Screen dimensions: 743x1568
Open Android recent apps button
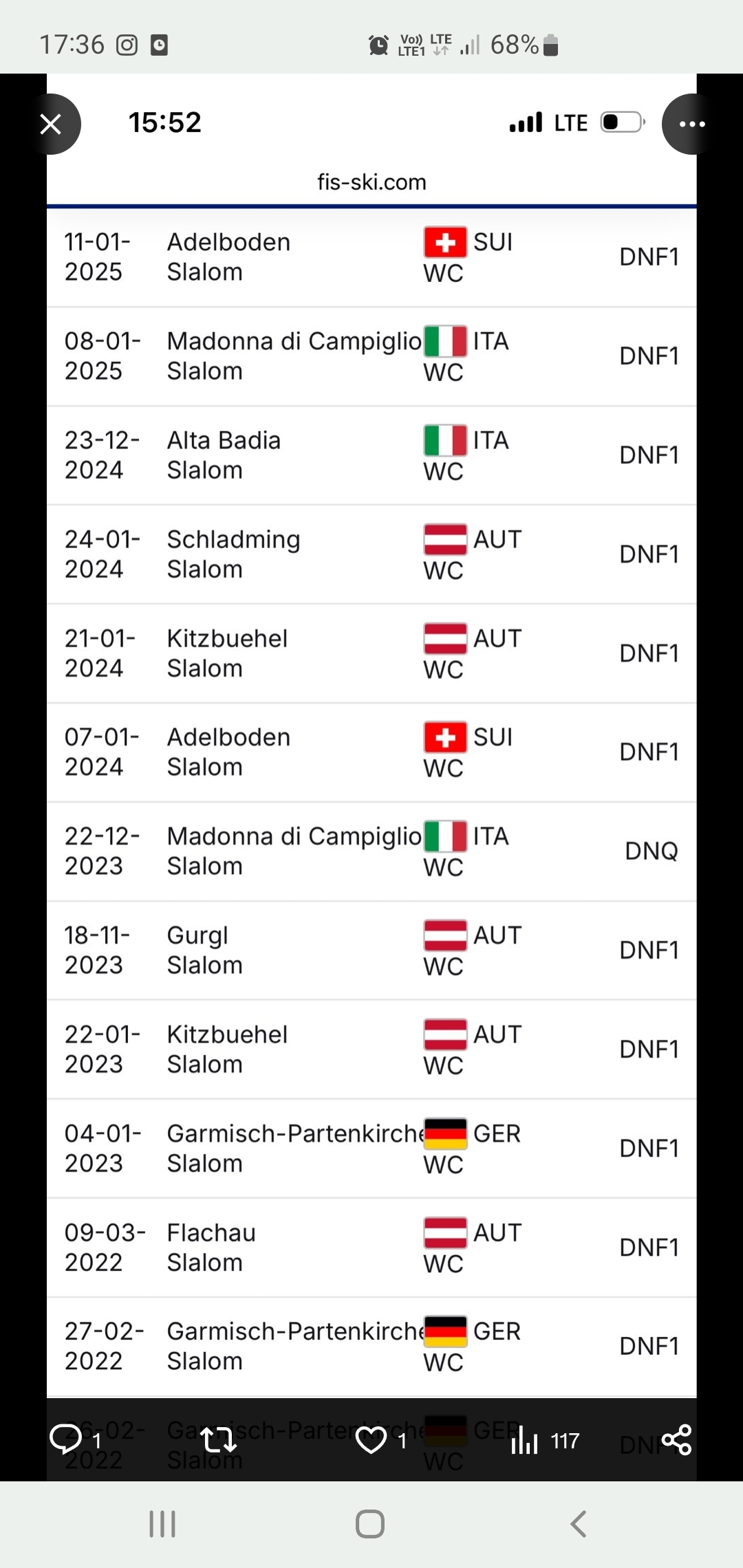click(x=162, y=1524)
